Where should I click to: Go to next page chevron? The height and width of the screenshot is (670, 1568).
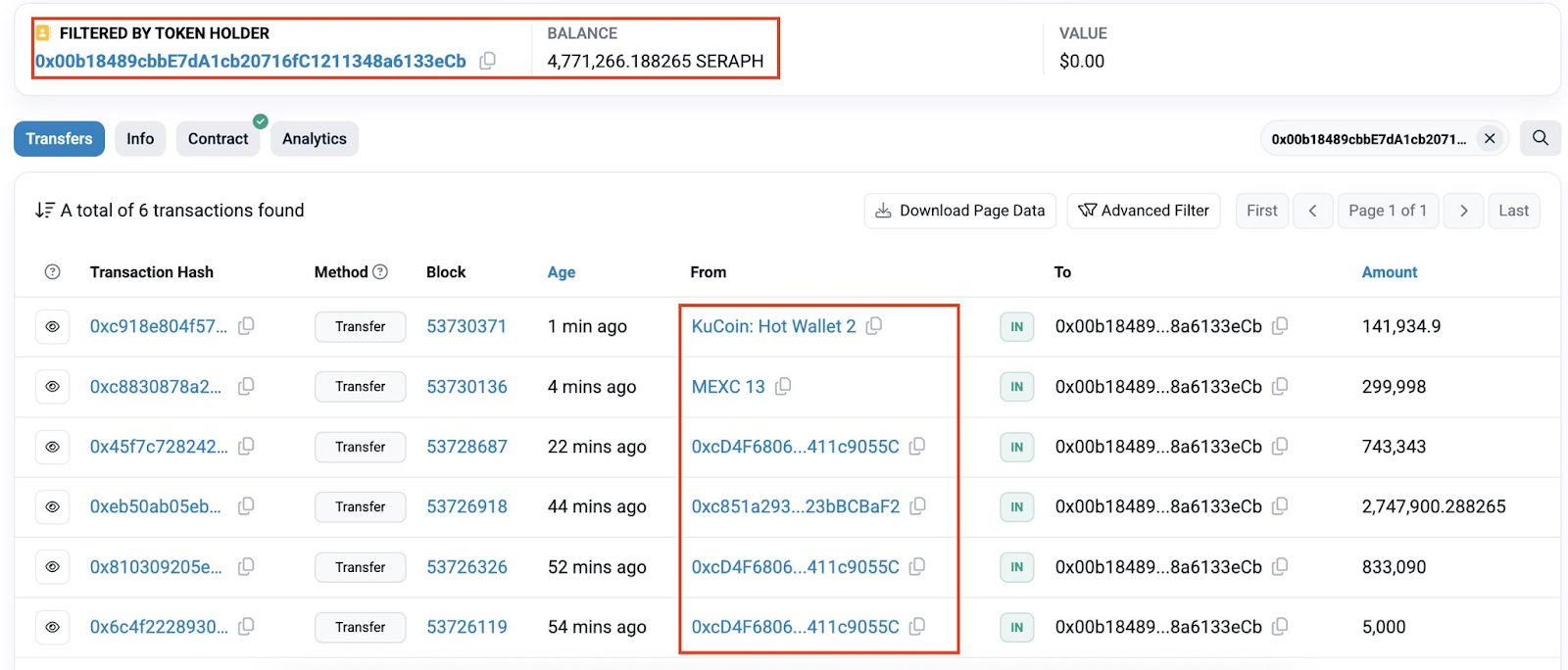(1463, 211)
